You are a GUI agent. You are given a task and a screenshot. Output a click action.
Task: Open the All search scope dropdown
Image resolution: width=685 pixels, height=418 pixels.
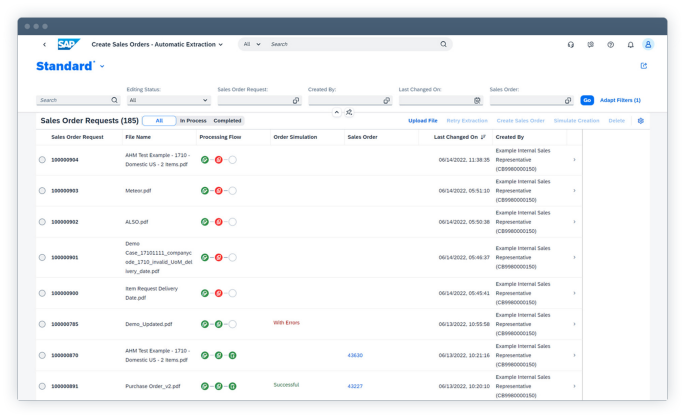click(251, 45)
